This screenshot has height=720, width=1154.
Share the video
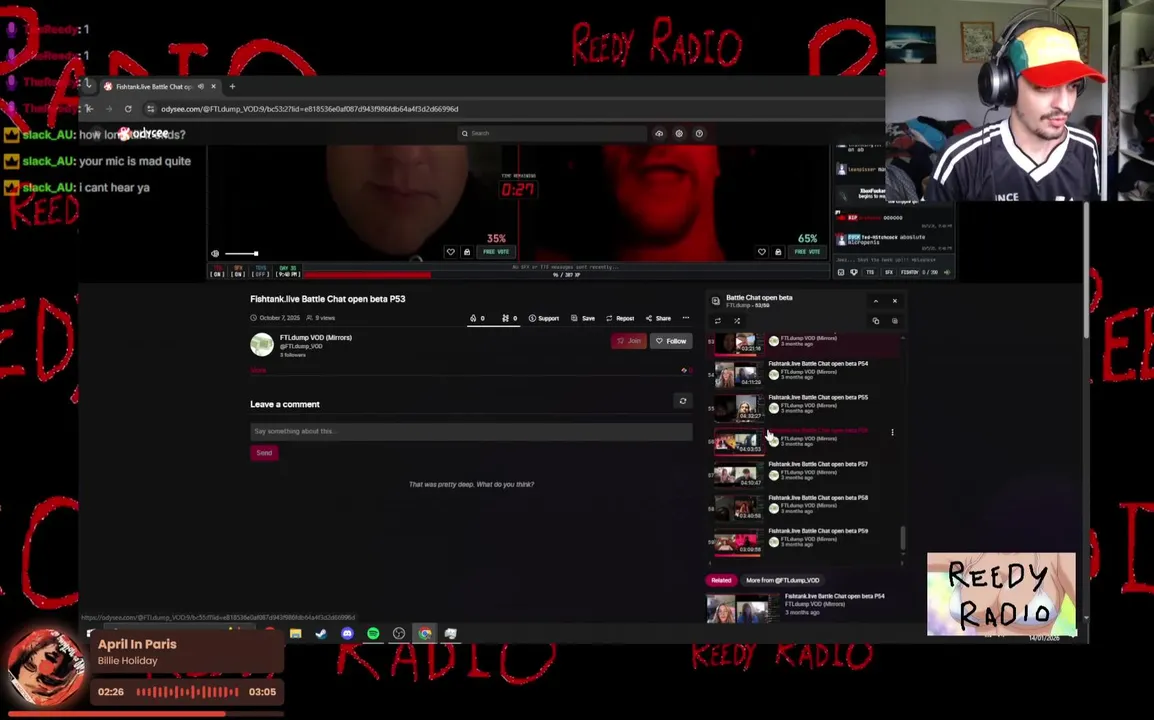[659, 318]
